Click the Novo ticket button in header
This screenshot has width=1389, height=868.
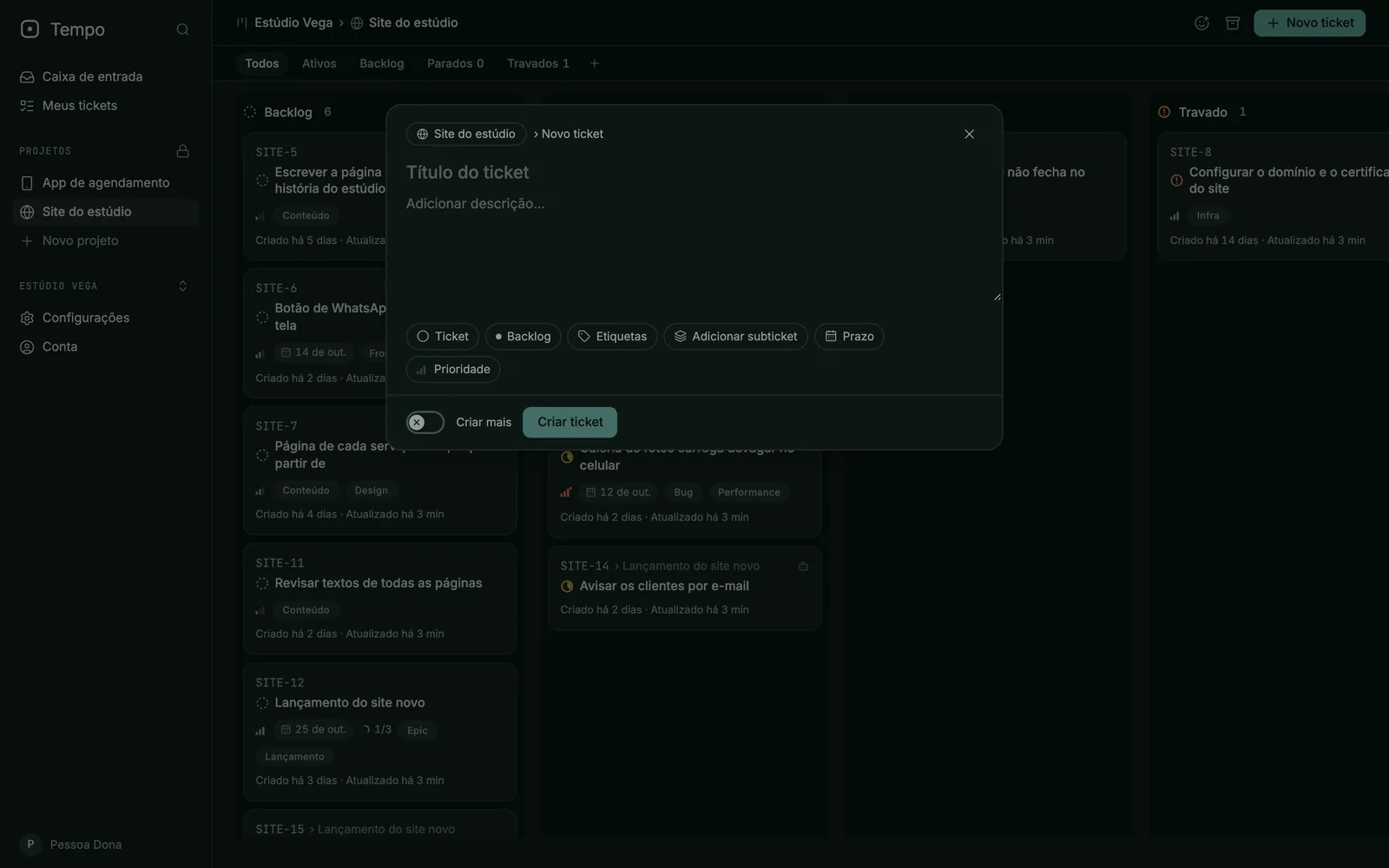click(x=1309, y=23)
